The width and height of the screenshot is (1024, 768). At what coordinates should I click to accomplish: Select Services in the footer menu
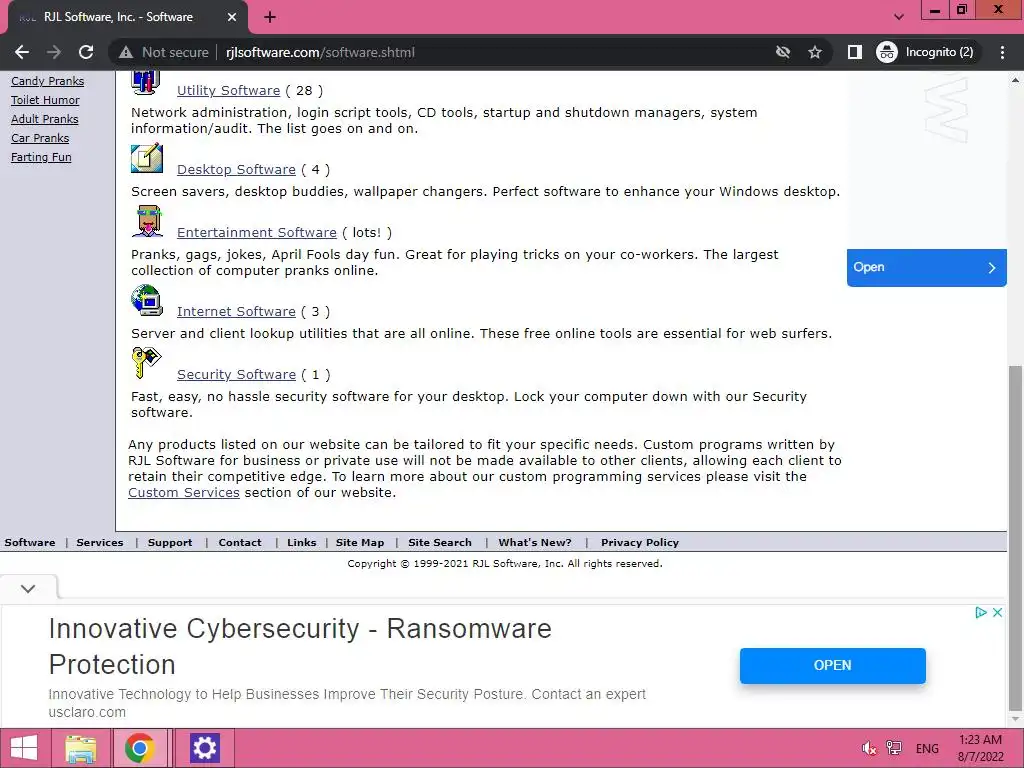[x=100, y=543]
